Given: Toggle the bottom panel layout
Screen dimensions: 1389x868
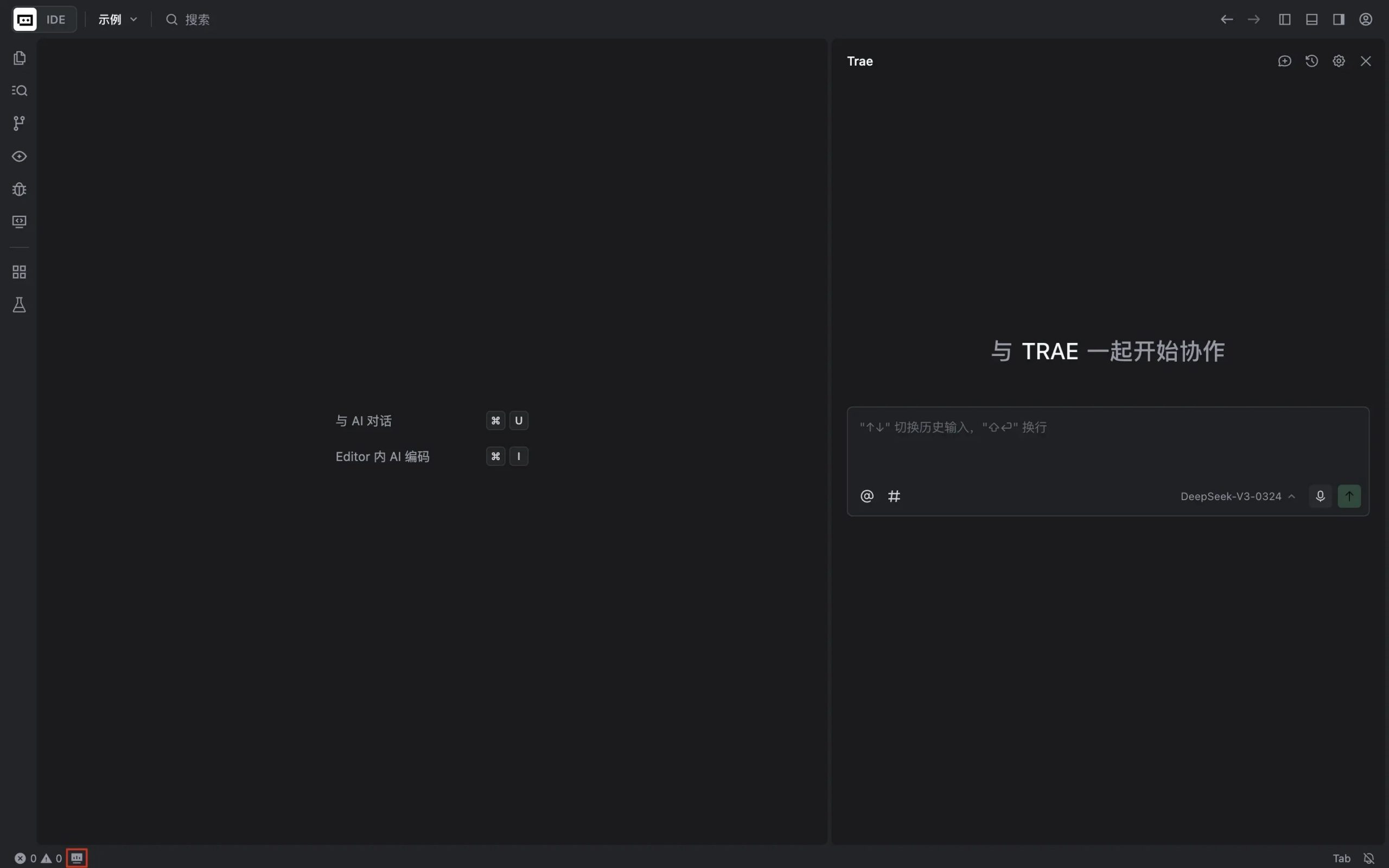Looking at the screenshot, I should tap(1311, 20).
